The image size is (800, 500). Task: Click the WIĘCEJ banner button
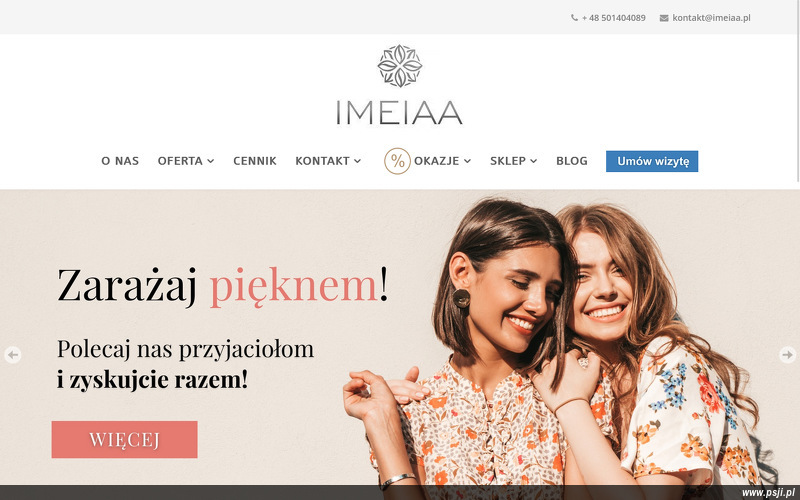[x=124, y=439]
